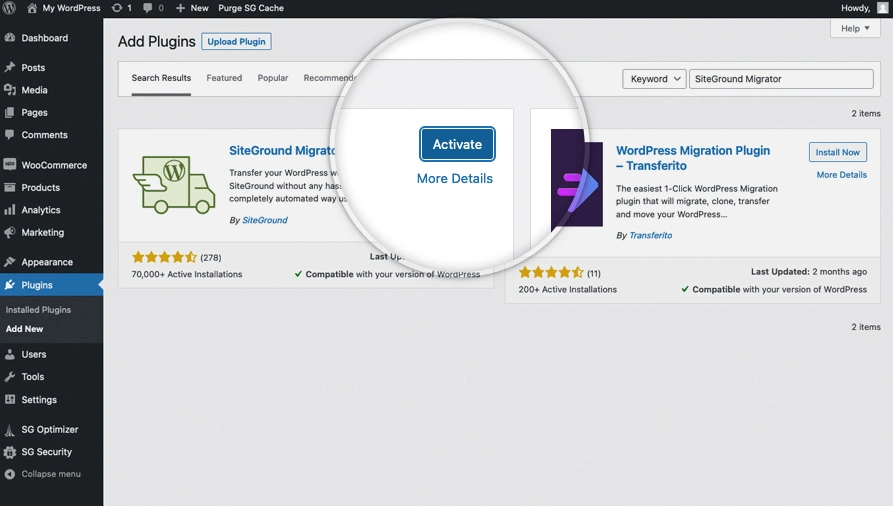The image size is (893, 506).
Task: Click the plugin search input field
Action: pos(780,79)
